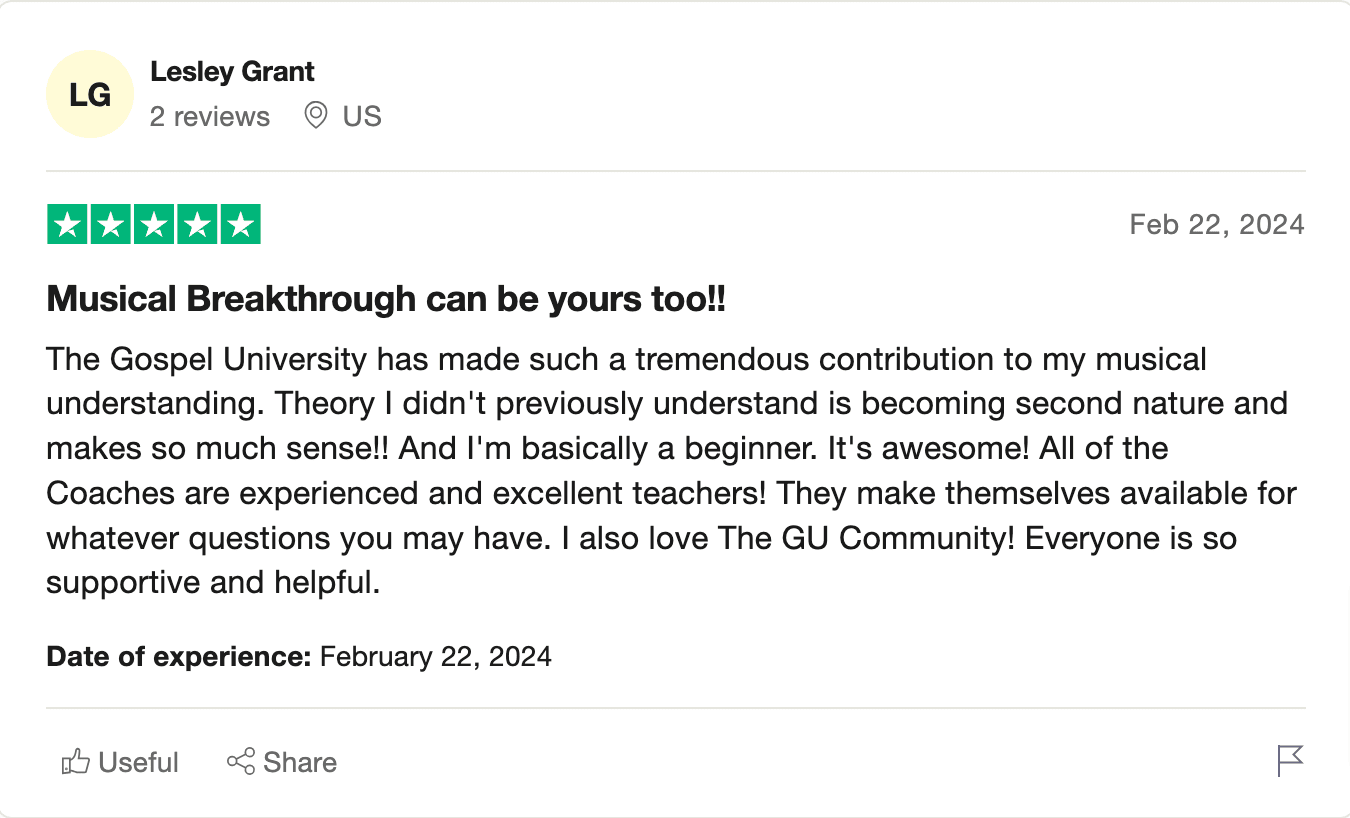
Task: Click the share network icon
Action: click(x=240, y=762)
